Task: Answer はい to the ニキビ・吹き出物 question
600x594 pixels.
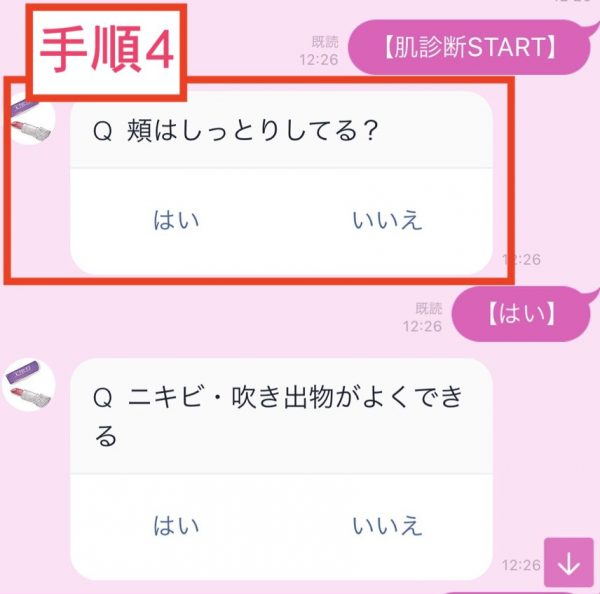Action: (176, 525)
